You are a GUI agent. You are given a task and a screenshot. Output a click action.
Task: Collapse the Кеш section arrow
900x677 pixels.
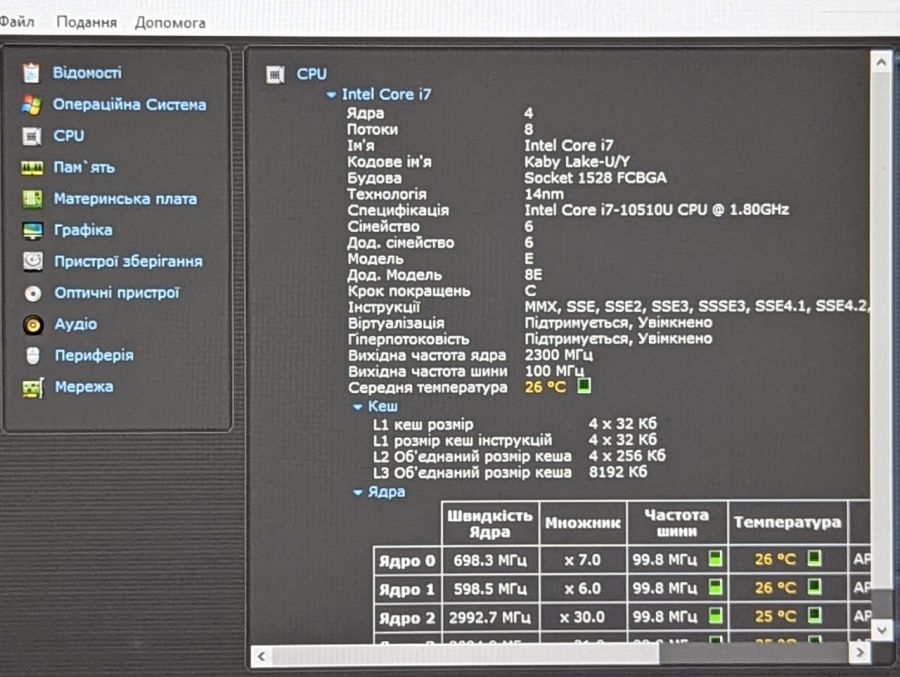358,407
